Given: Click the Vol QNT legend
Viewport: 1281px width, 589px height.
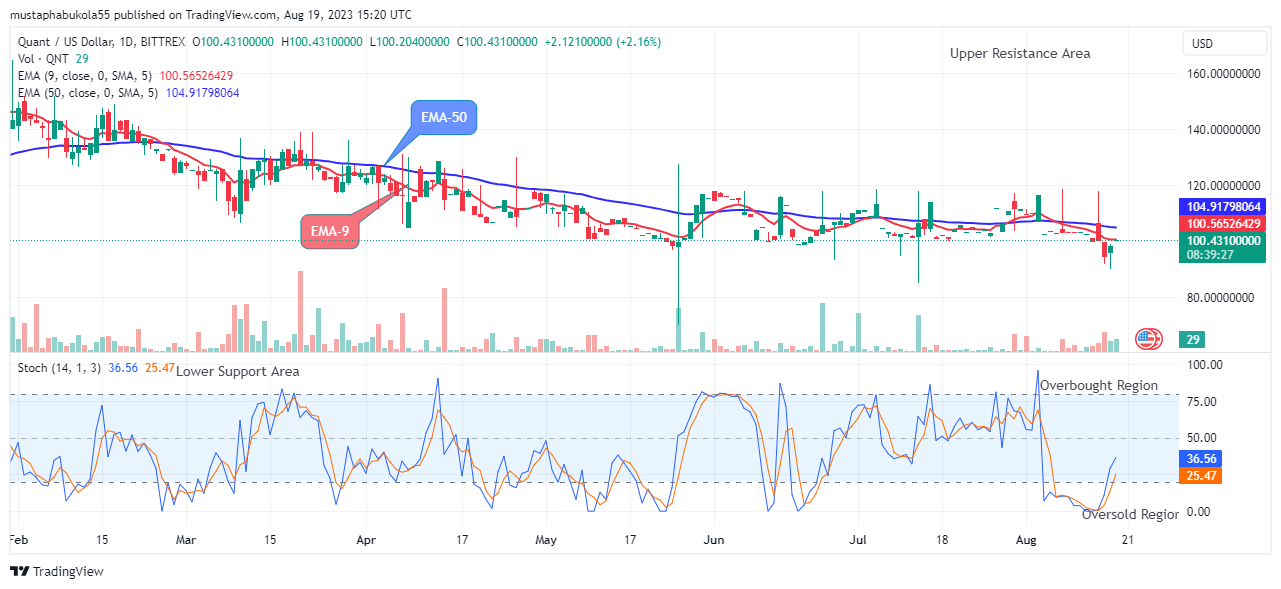Looking at the screenshot, I should coord(52,59).
